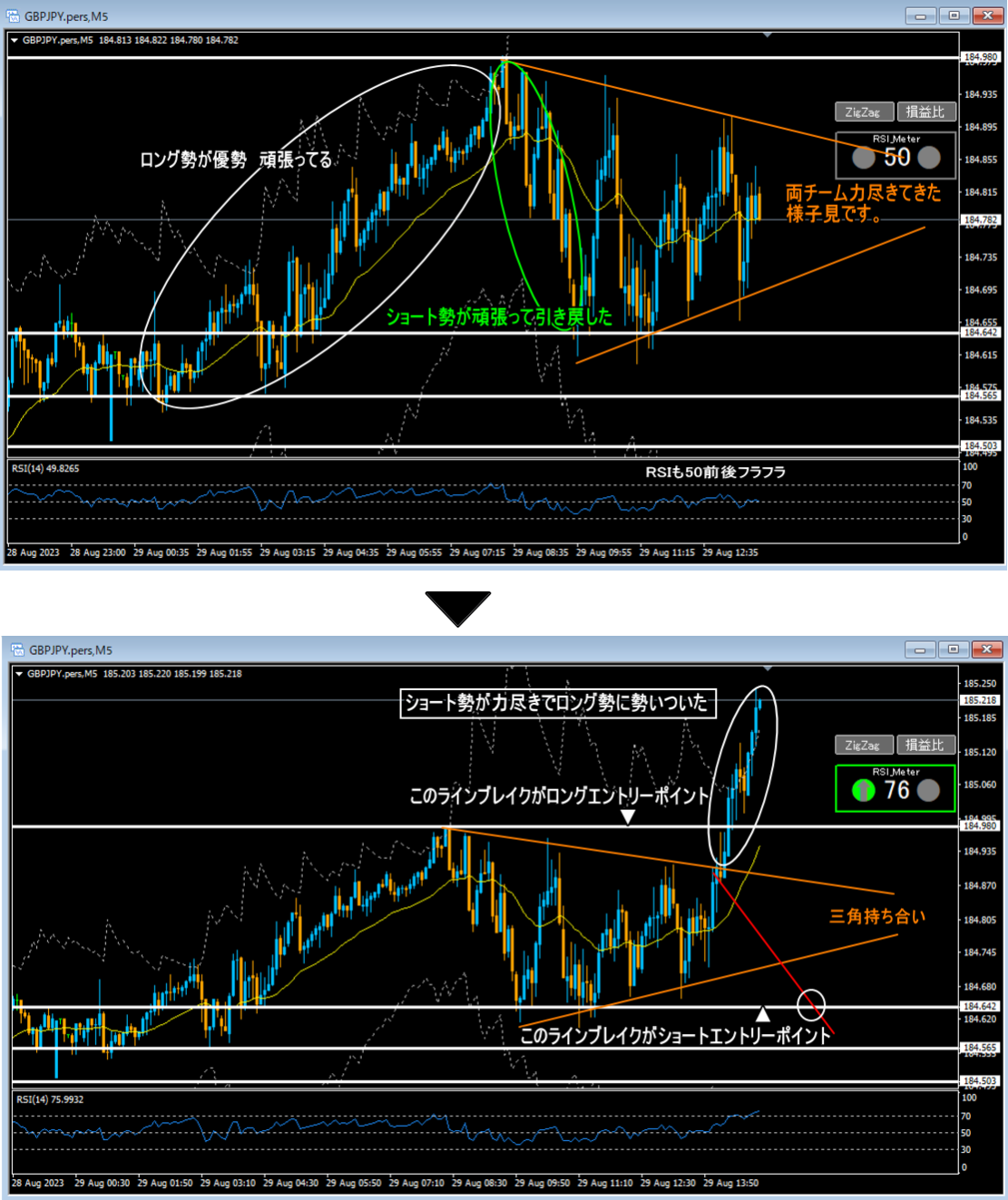Click the white circle on the red line
Image resolution: width=1008 pixels, height=1200 pixels.
click(x=811, y=1003)
